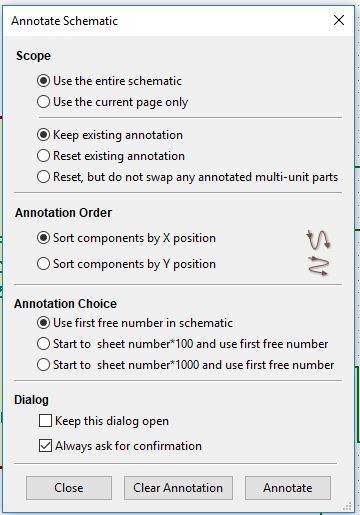Click the dialog resize grip corner
The width and height of the screenshot is (360, 515).
click(x=348, y=506)
